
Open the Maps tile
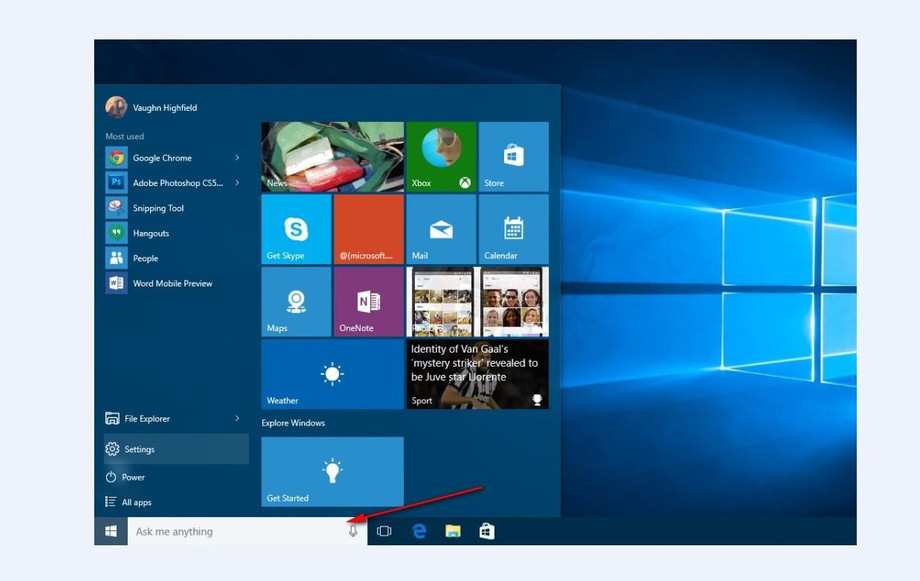click(296, 302)
